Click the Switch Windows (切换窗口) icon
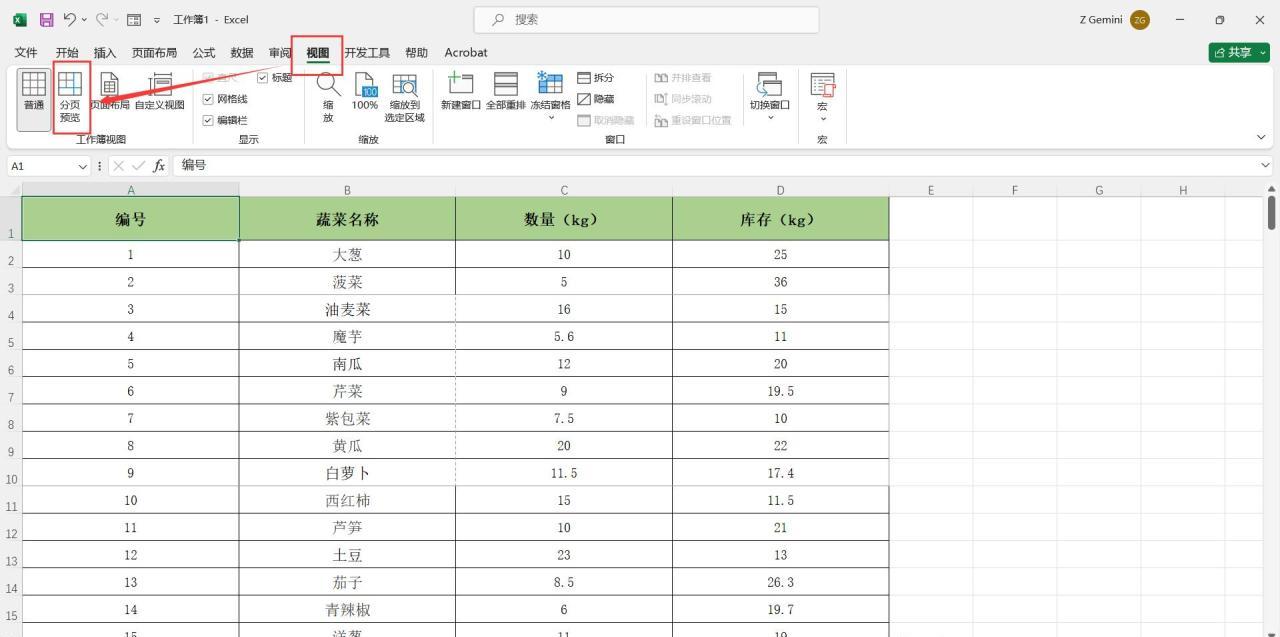Screen dimensions: 1280x637 pos(770,84)
